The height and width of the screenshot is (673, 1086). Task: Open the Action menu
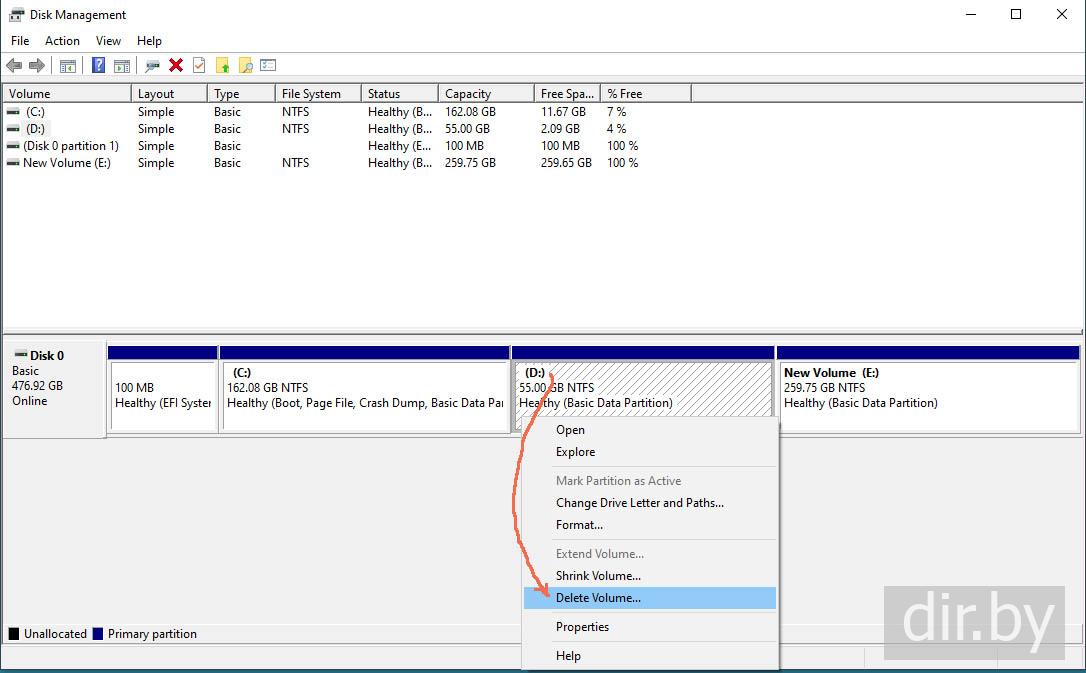point(62,41)
